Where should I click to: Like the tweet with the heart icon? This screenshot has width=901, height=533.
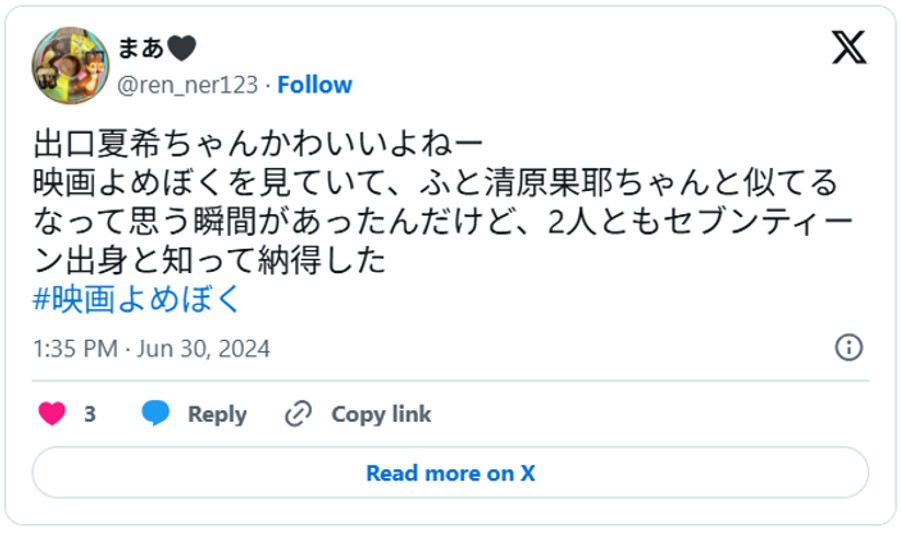(x=51, y=414)
